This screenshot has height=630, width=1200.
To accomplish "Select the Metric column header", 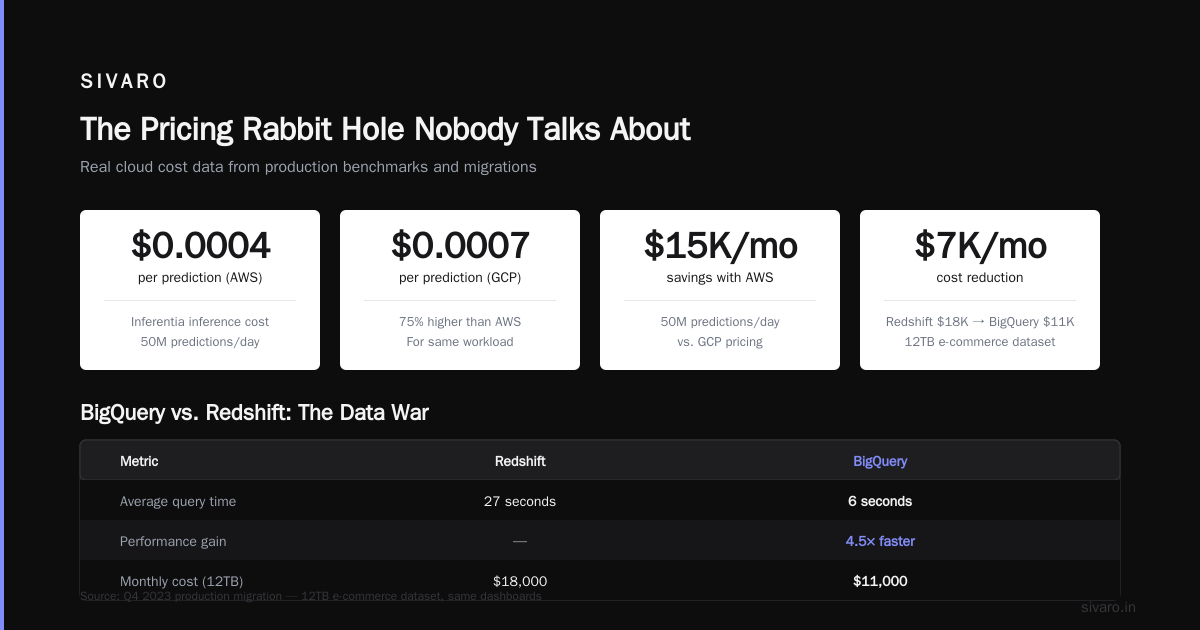I will [x=139, y=461].
